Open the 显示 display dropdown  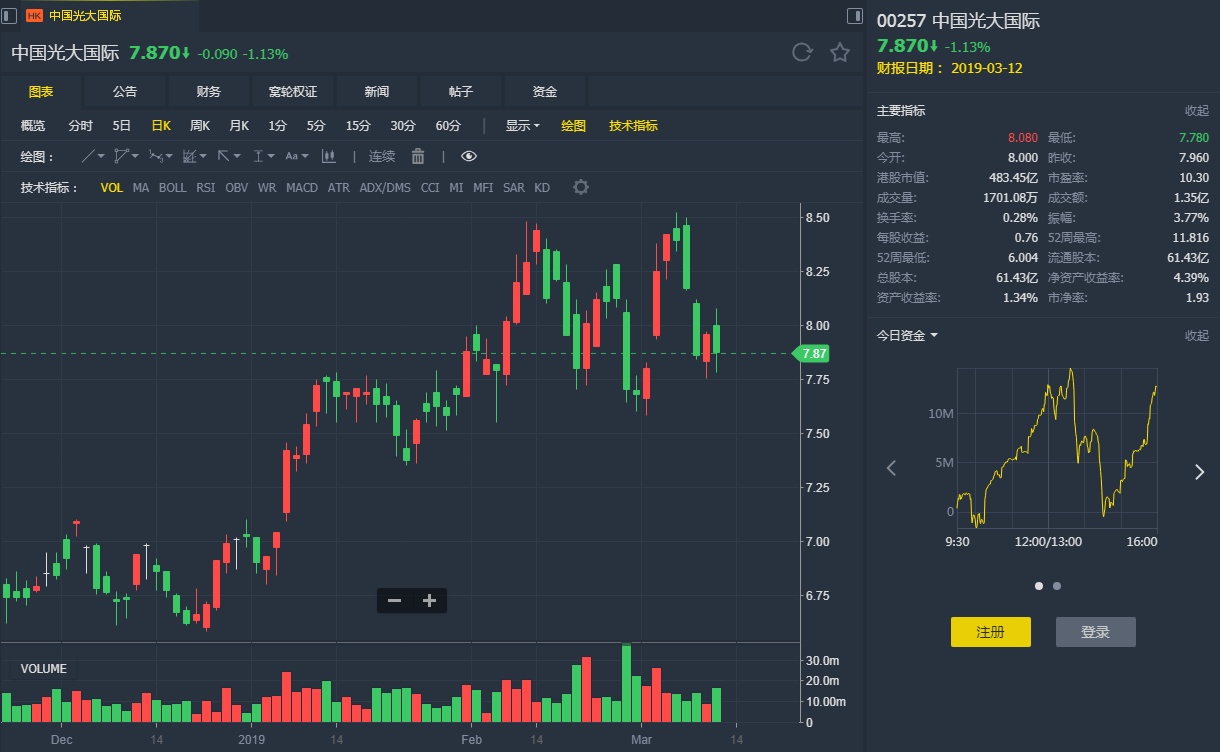coord(522,126)
